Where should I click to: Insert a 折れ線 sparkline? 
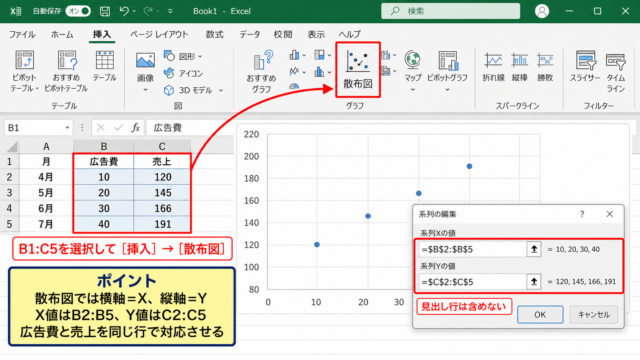pyautogui.click(x=493, y=66)
